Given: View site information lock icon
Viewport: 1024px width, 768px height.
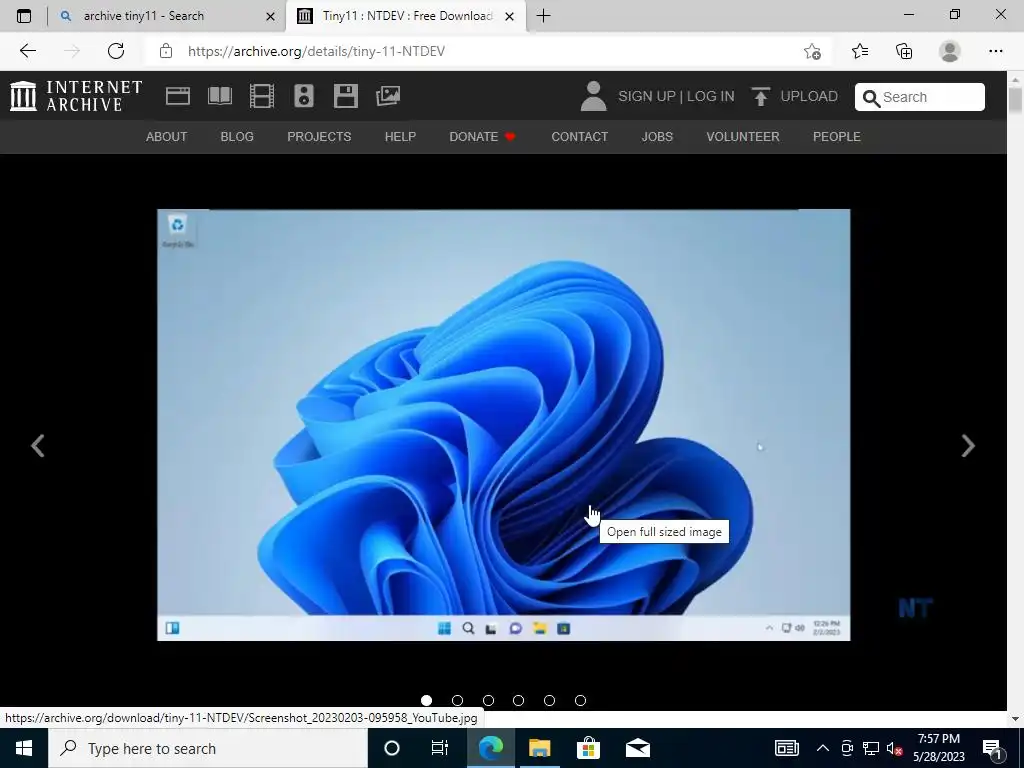Looking at the screenshot, I should click(166, 51).
